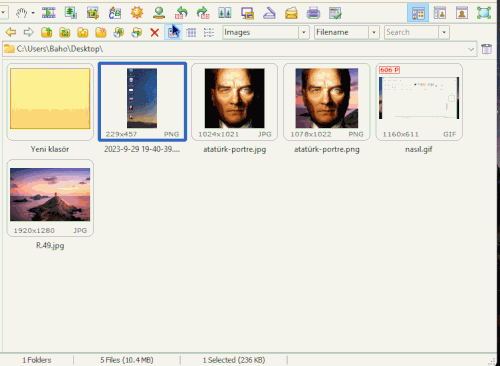Open the resize image tool
Image resolution: width=500 pixels, height=366 pixels.
tap(71, 13)
